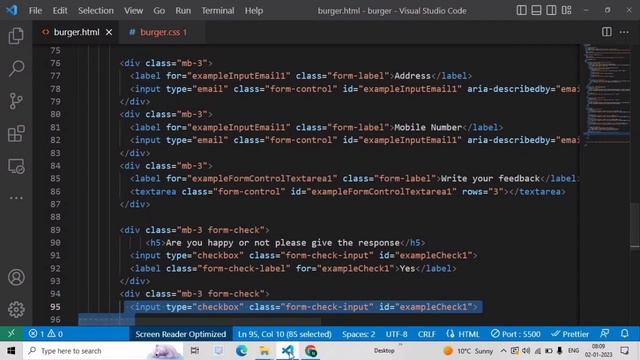Click Screen Reader Optimized status item
The image size is (640, 360).
180,333
